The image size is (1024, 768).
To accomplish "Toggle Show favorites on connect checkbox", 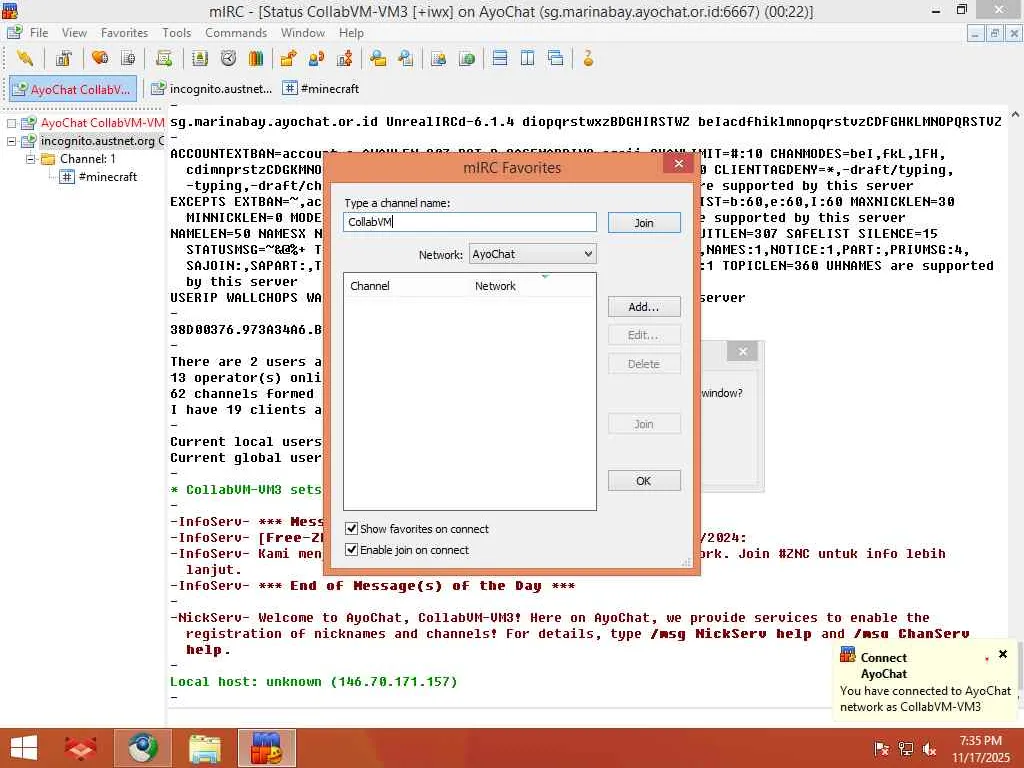I will (351, 528).
